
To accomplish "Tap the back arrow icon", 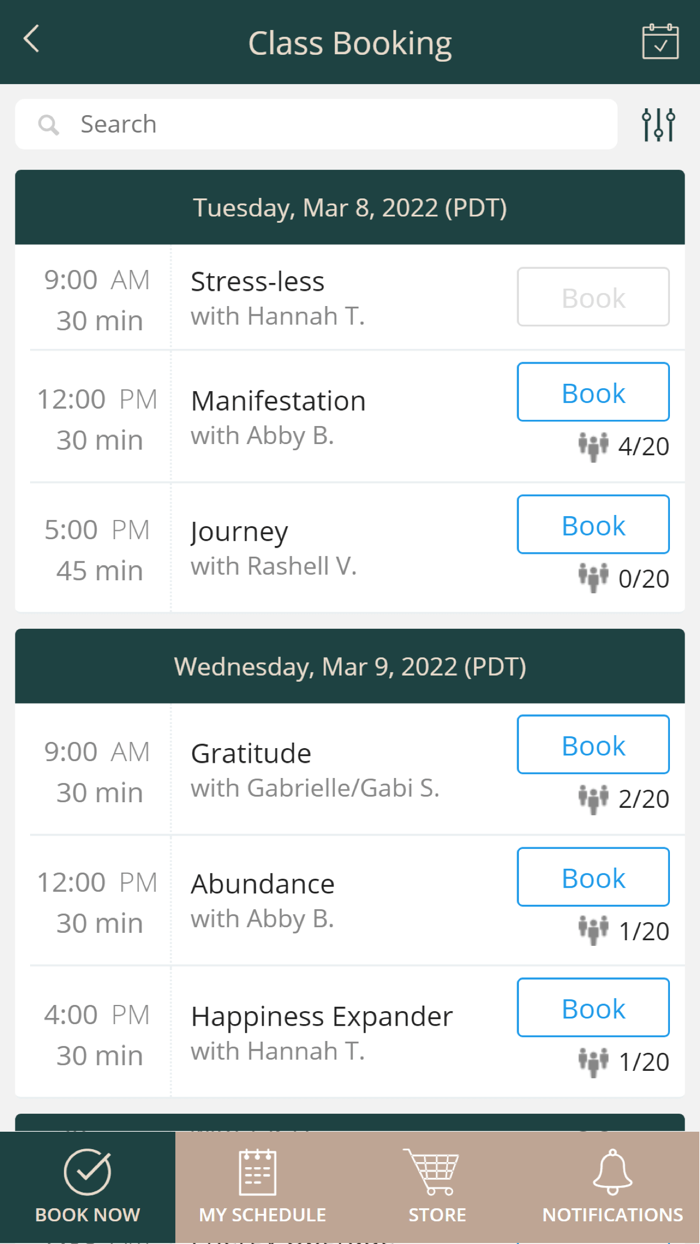I will tap(32, 40).
